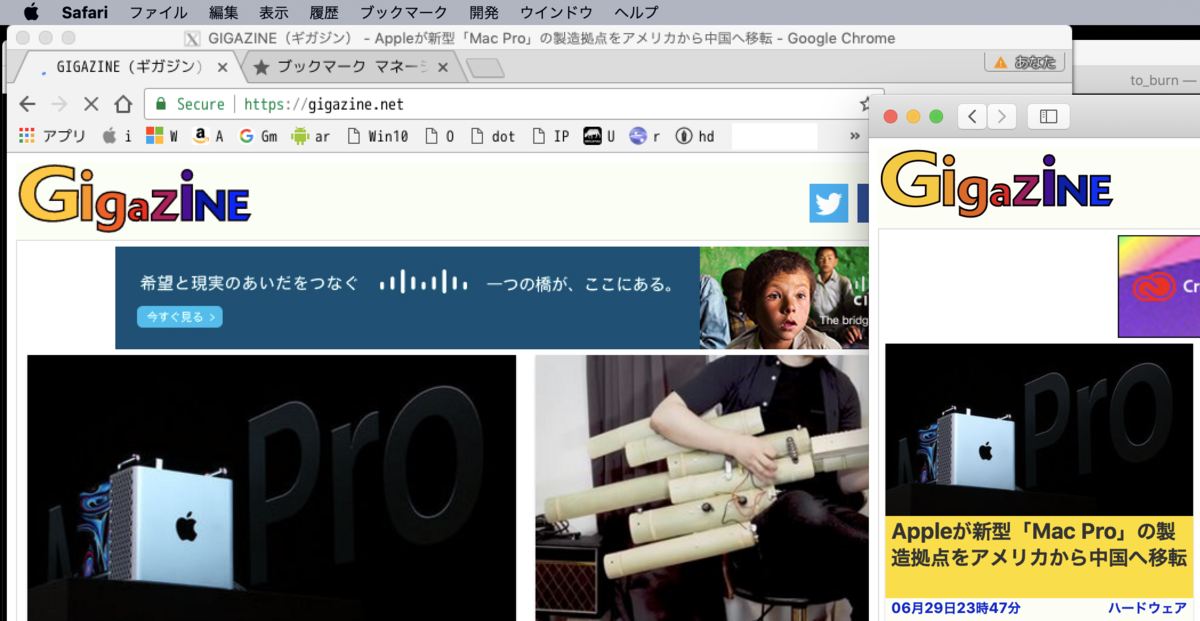Go to Chrome home page
1200x621 pixels.
pyautogui.click(x=123, y=104)
